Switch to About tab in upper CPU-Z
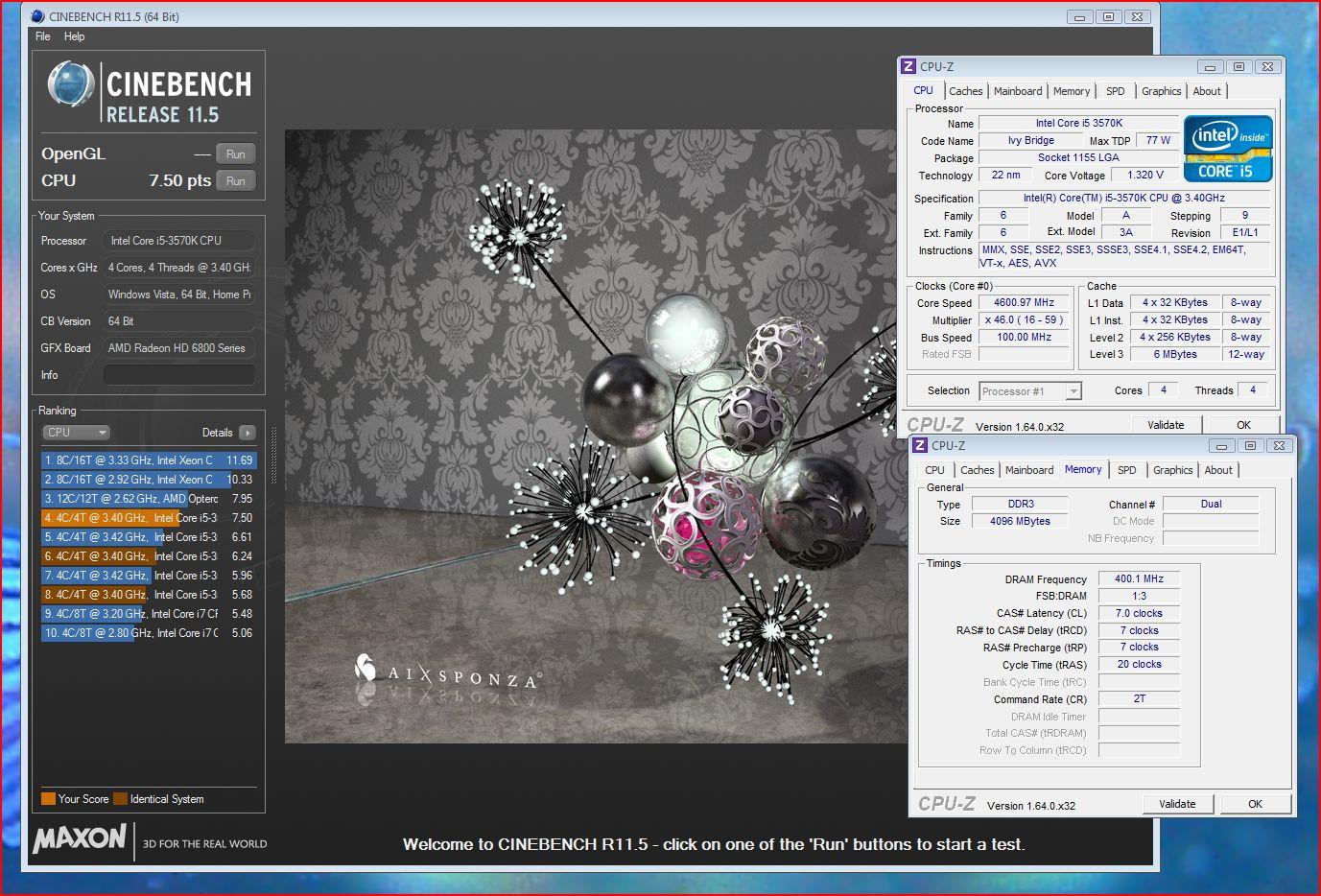 pos(1207,91)
